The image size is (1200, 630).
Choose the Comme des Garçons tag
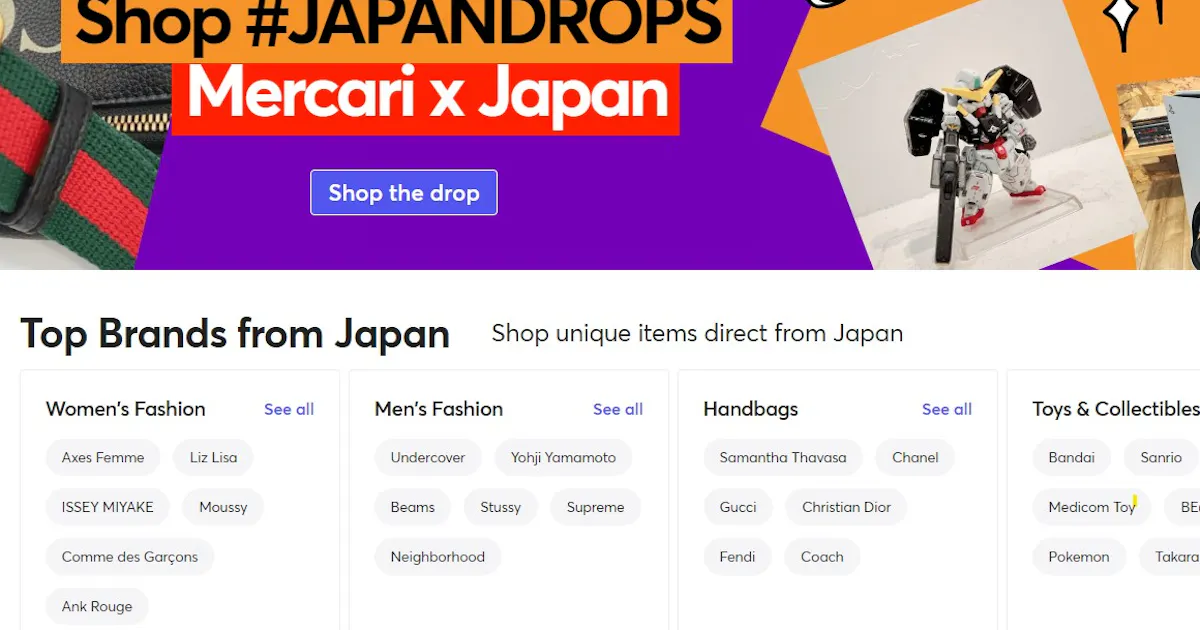click(x=130, y=557)
